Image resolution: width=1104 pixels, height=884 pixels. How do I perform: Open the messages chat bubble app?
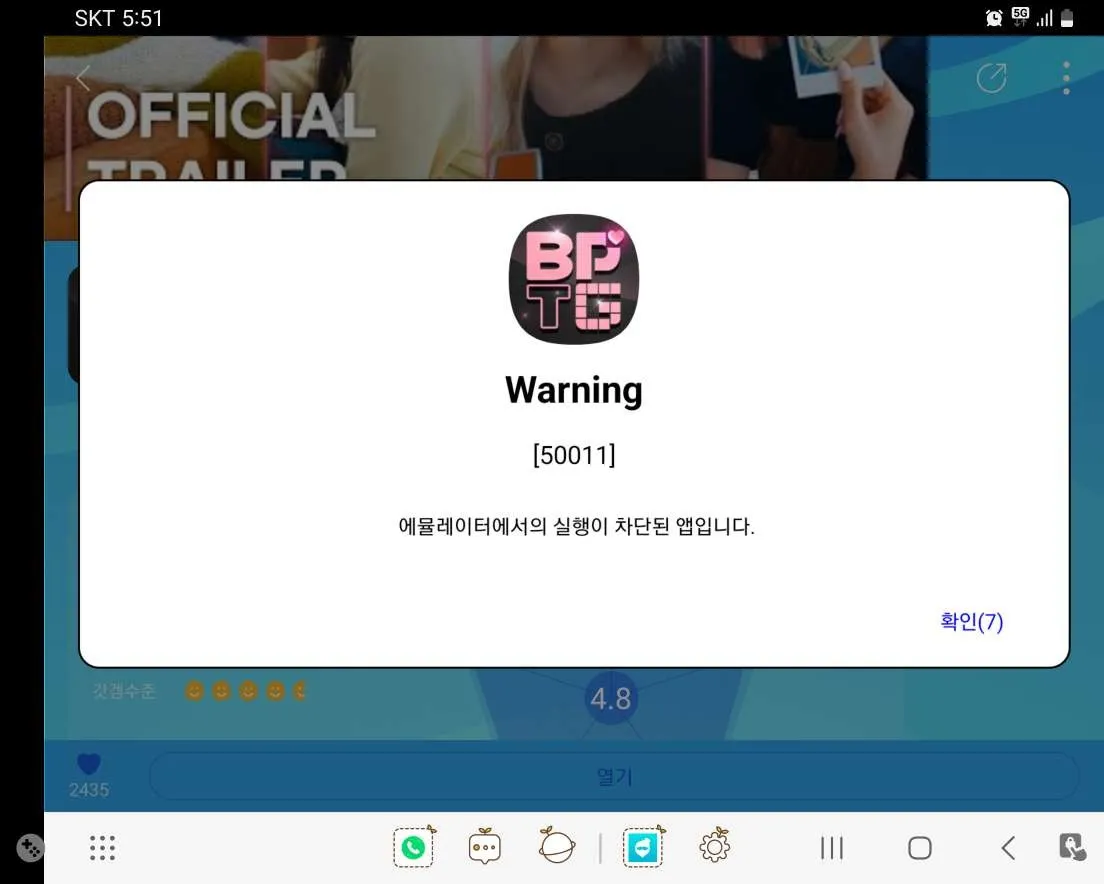pos(485,848)
